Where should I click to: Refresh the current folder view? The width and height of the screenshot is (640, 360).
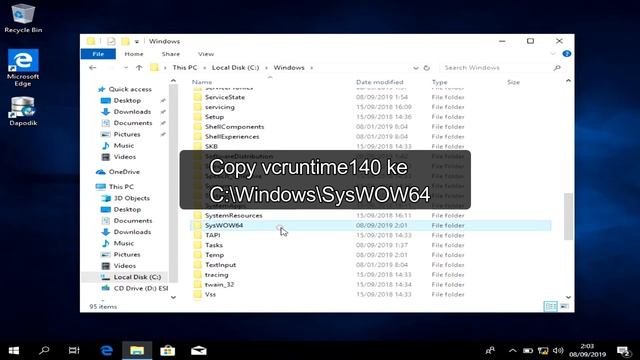[427, 68]
